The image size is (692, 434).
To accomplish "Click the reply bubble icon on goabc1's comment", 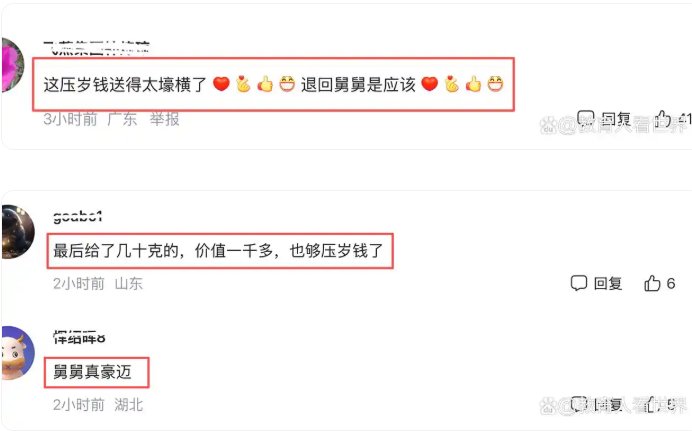I will [x=579, y=283].
